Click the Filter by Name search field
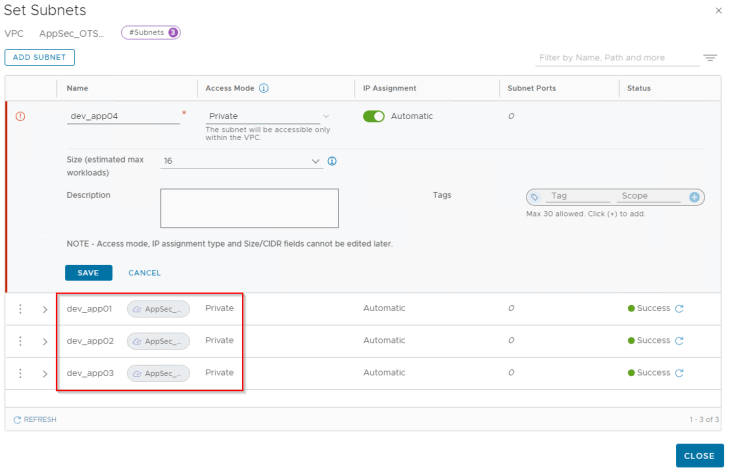The width and height of the screenshot is (730, 472). point(617,58)
